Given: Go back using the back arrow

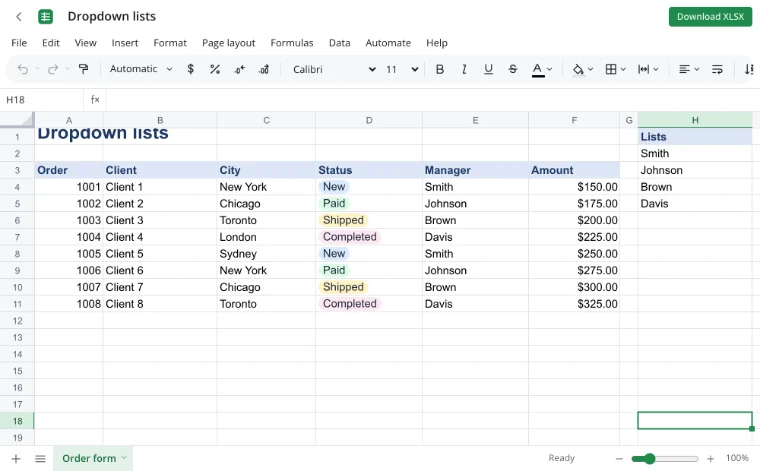Looking at the screenshot, I should (x=19, y=16).
